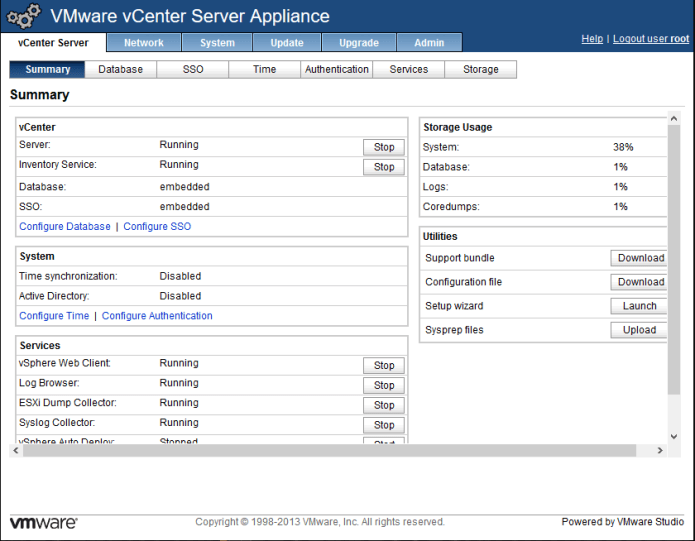This screenshot has height=541, width=695.
Task: Open the Network tab
Action: tap(144, 43)
